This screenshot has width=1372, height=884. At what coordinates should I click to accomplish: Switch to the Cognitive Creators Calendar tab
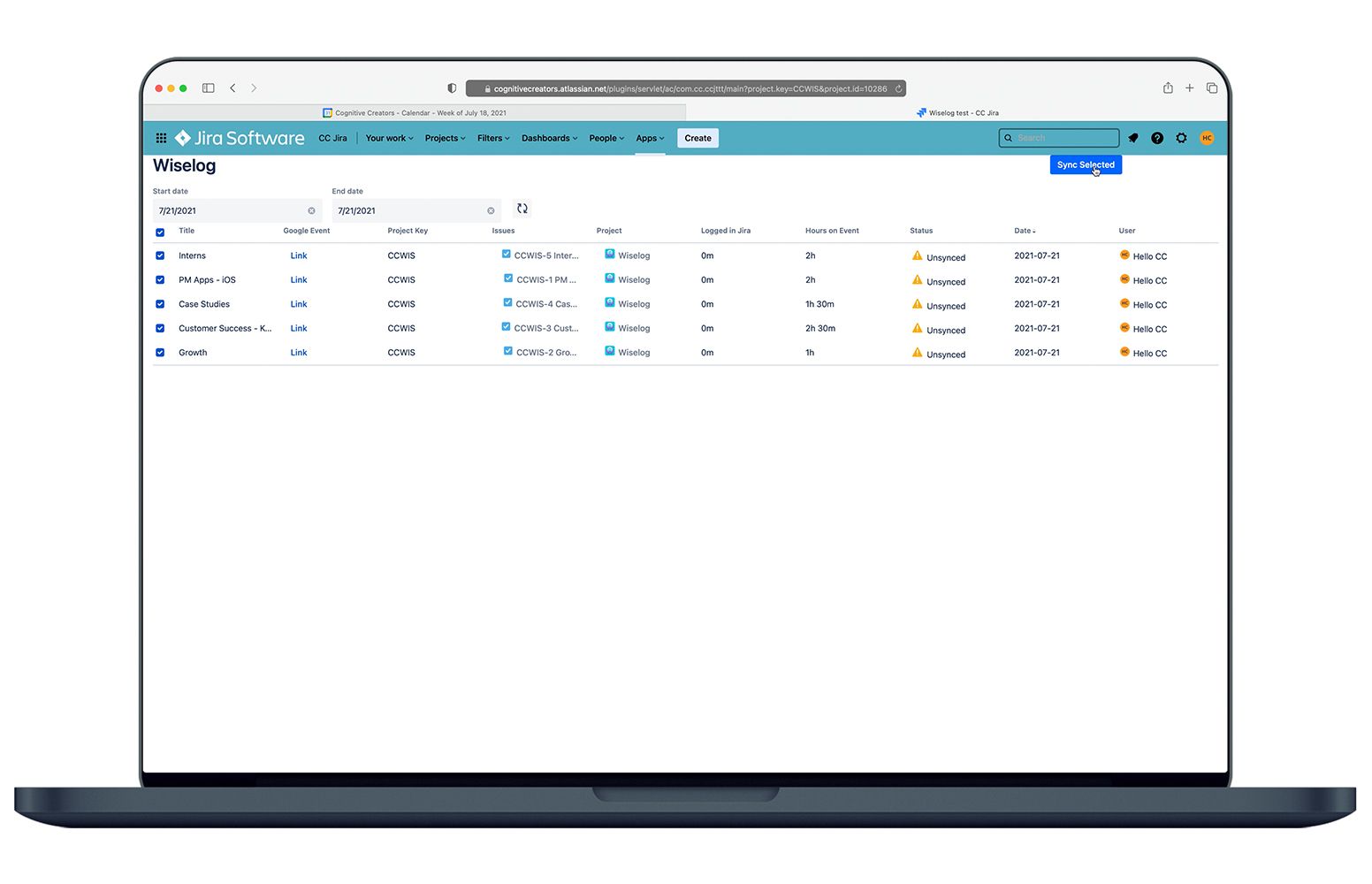[415, 113]
